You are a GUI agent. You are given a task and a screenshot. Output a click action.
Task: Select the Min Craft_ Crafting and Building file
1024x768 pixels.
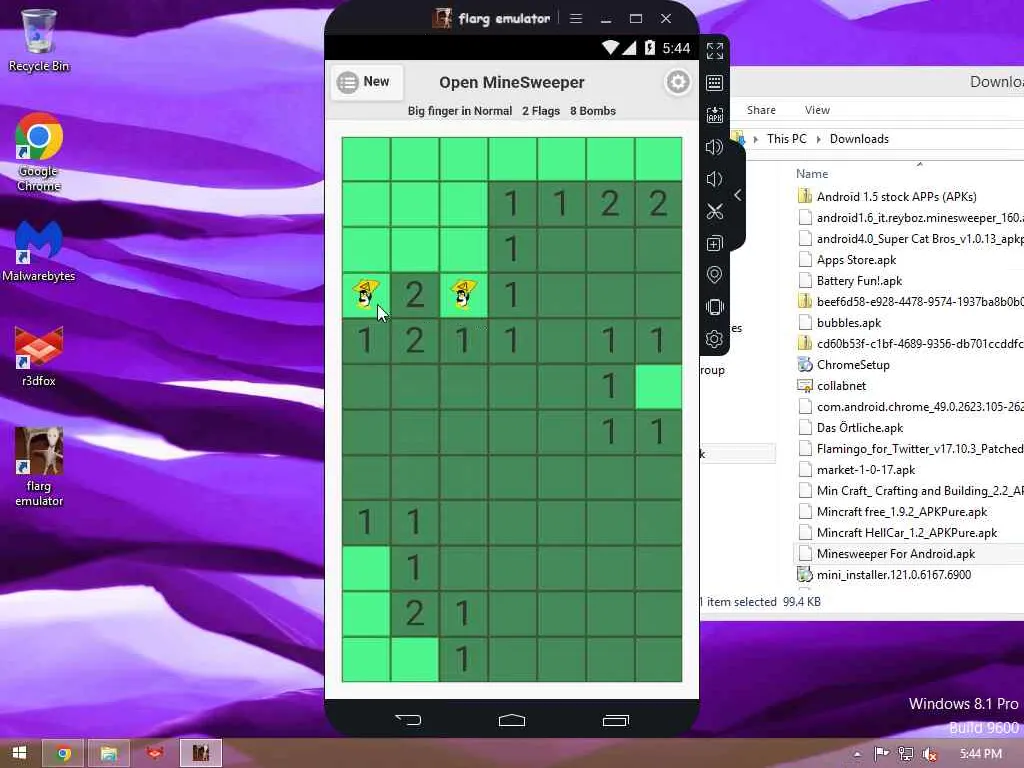click(x=910, y=490)
